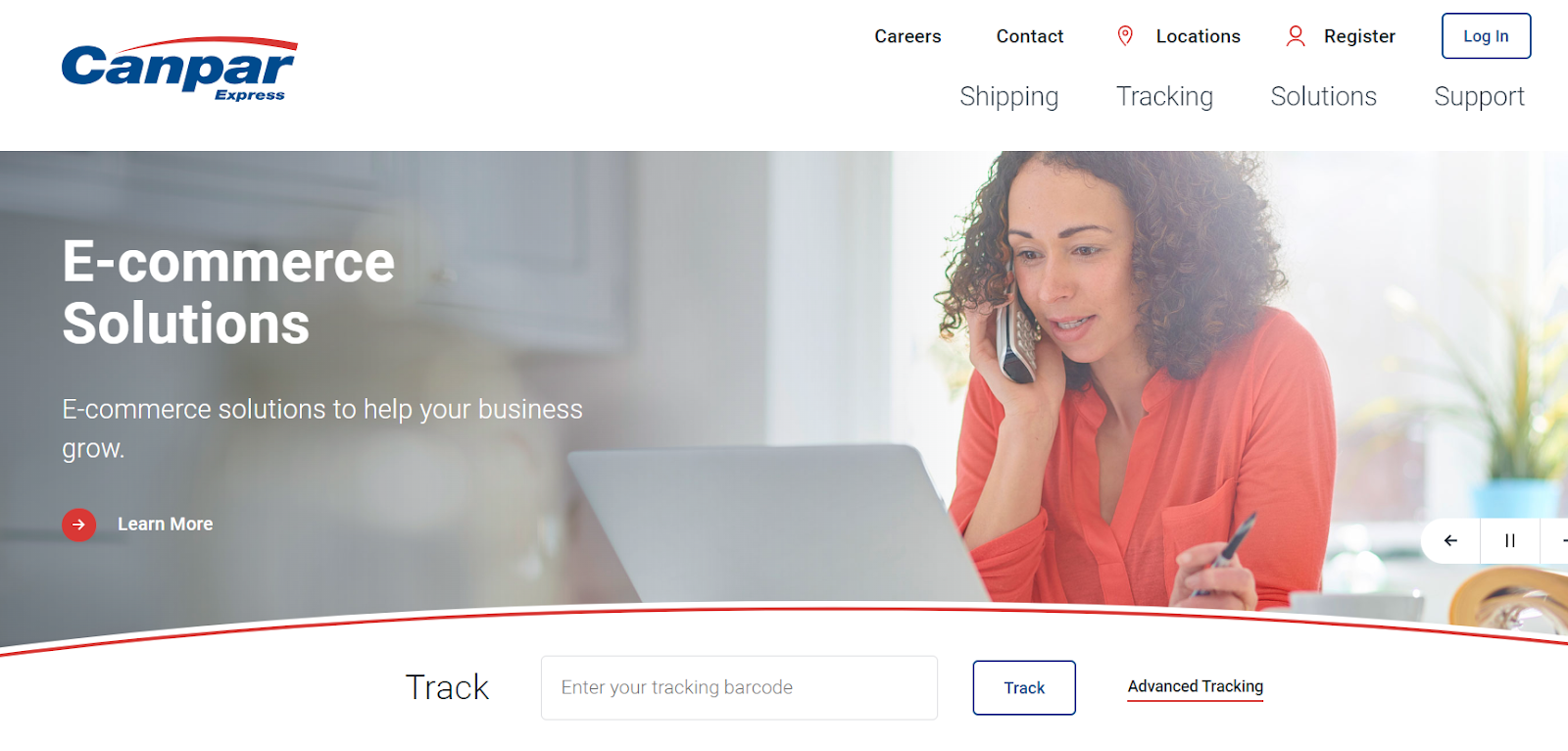Open the Shipping menu
This screenshot has height=751, width=1568.
[x=1009, y=97]
